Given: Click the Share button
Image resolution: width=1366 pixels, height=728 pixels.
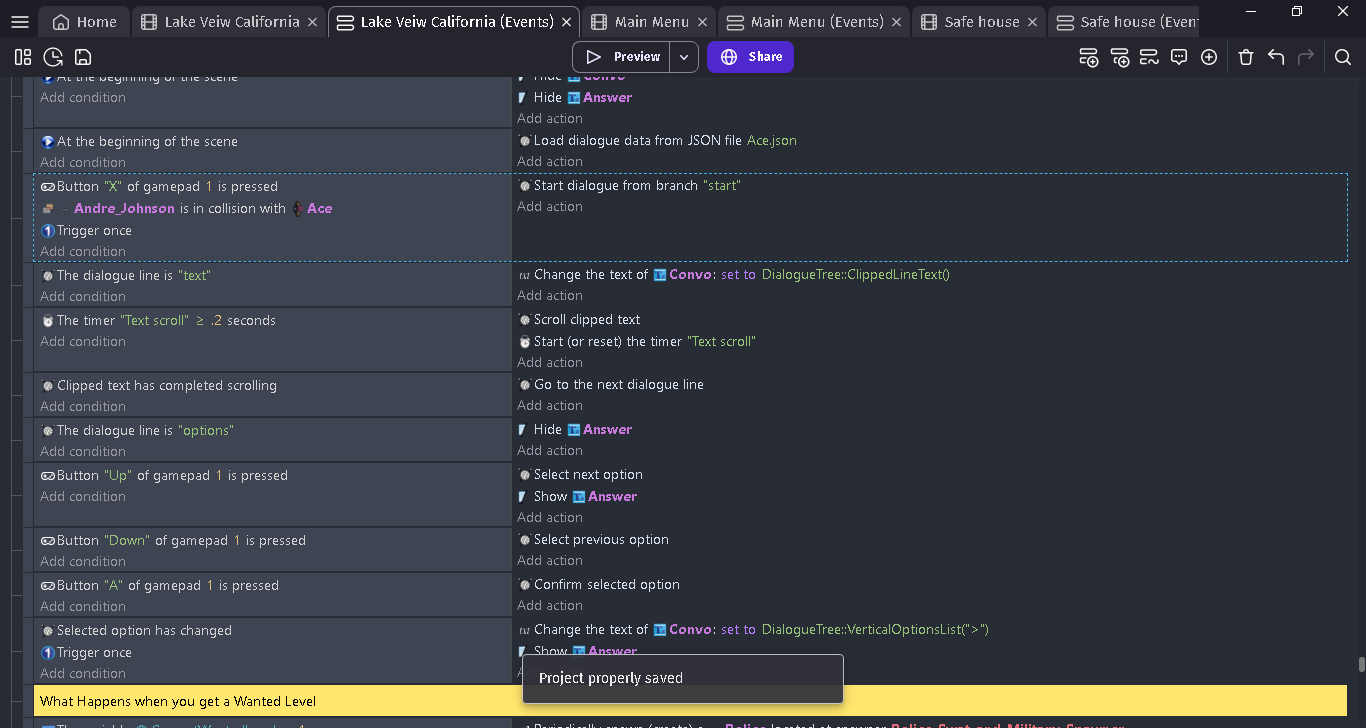Looking at the screenshot, I should [750, 57].
